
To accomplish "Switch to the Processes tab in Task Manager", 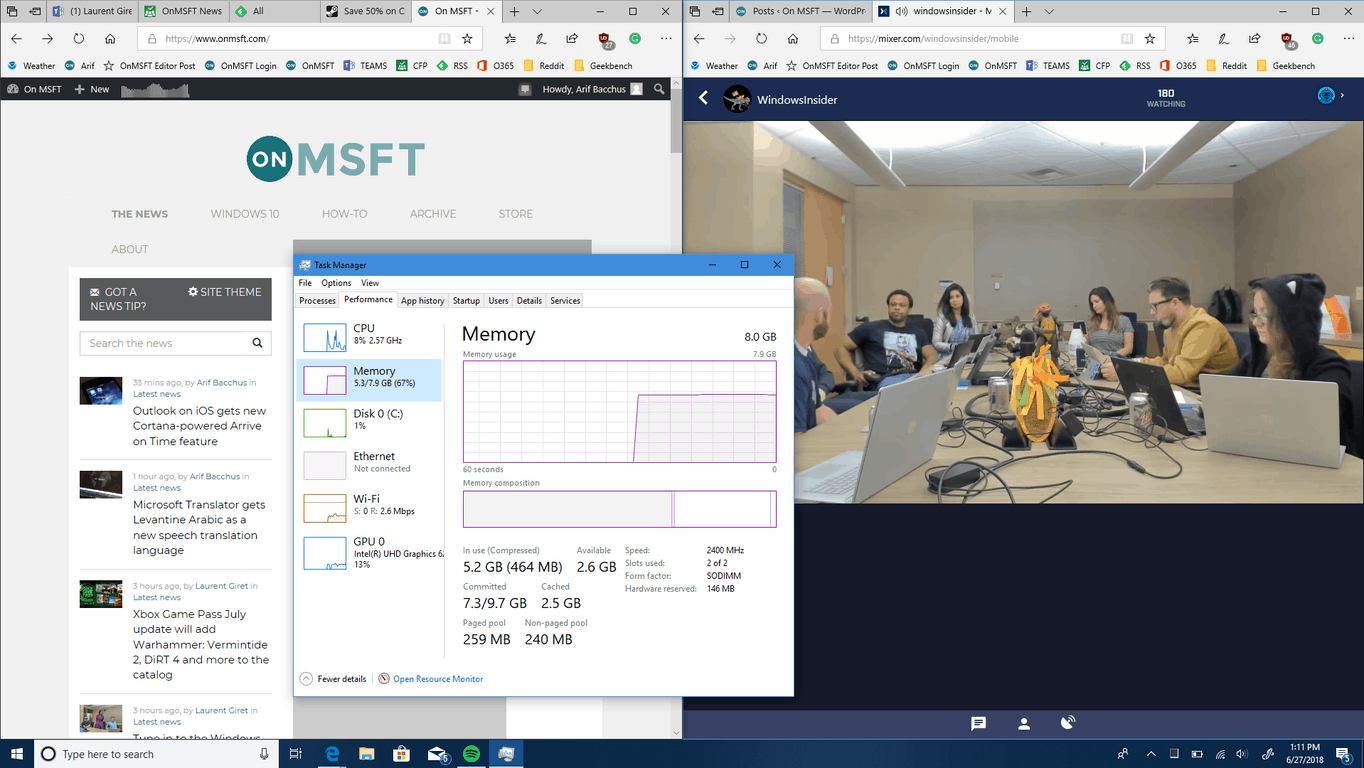I will click(317, 301).
